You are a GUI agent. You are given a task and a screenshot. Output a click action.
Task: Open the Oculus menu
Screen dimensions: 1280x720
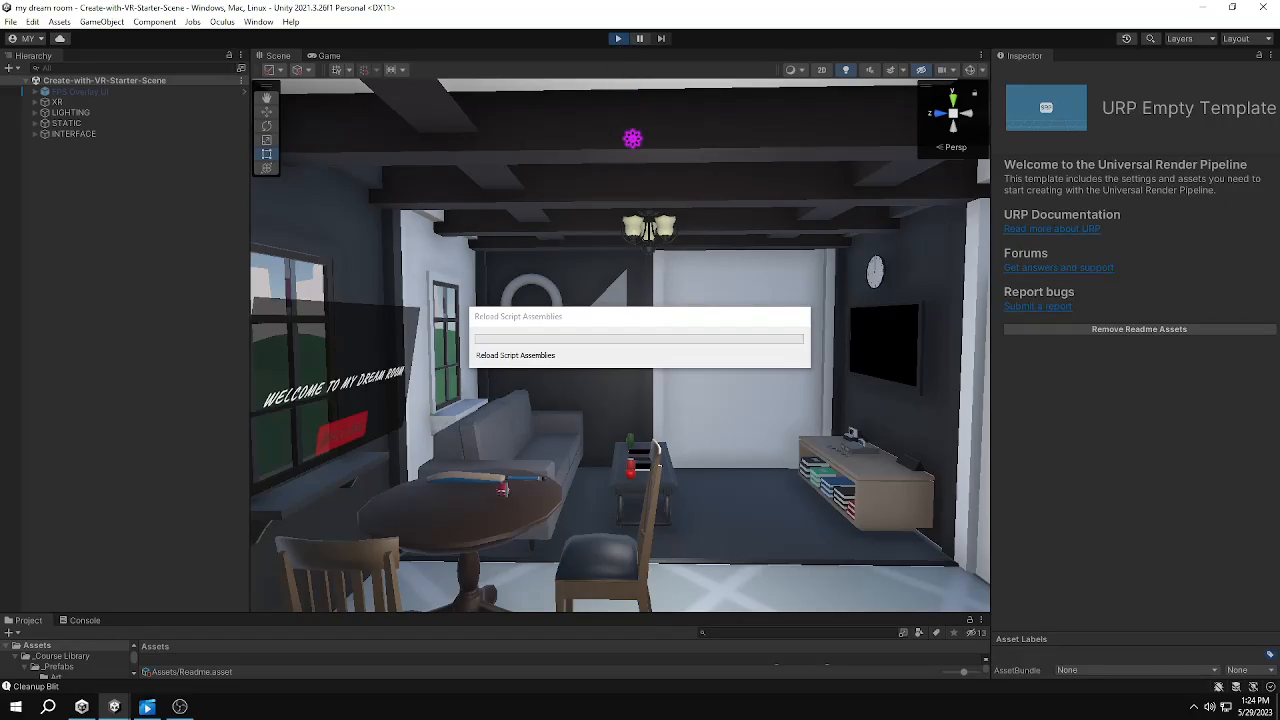[222, 22]
